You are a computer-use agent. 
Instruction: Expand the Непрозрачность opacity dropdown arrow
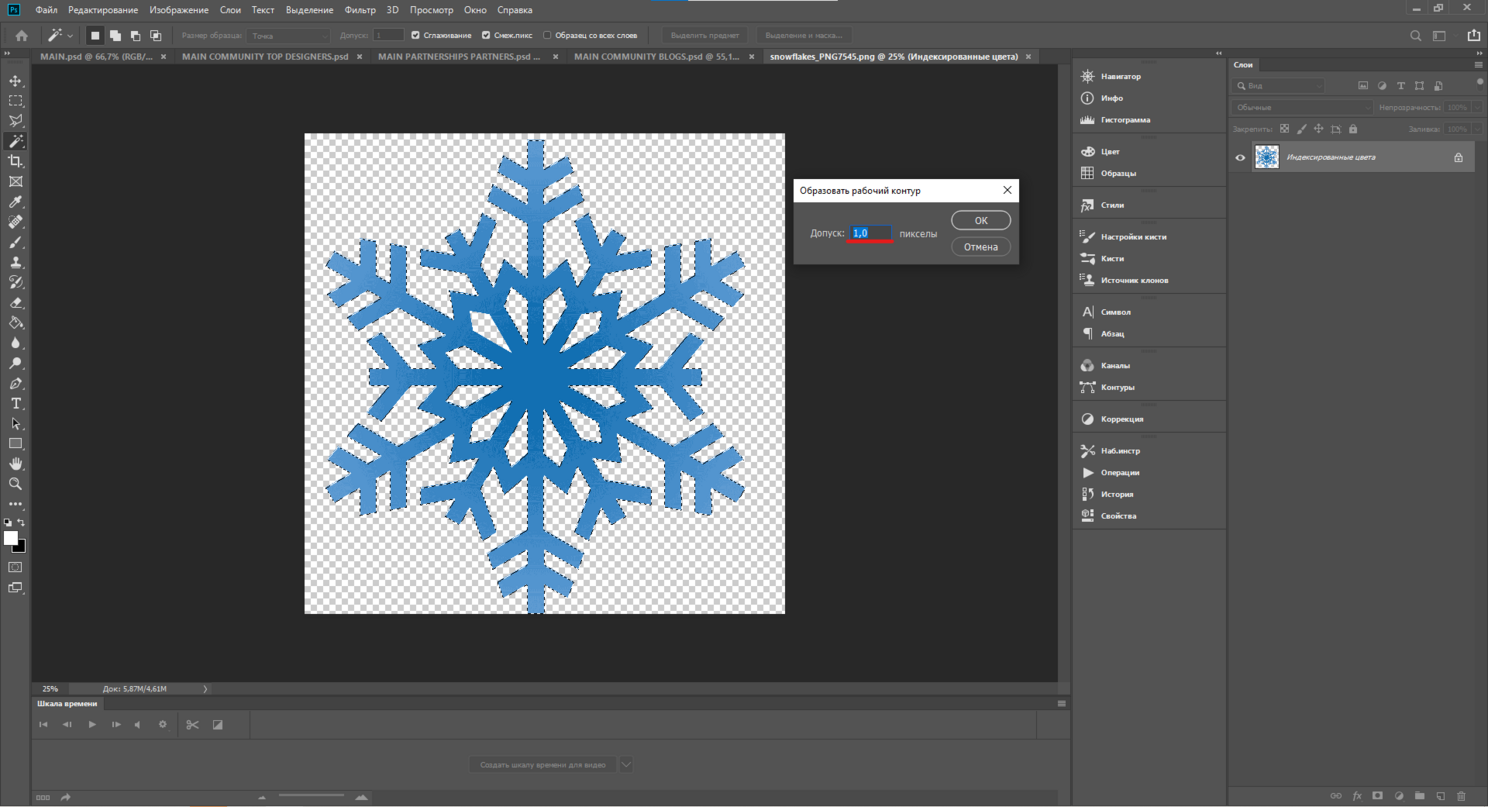pos(1478,107)
